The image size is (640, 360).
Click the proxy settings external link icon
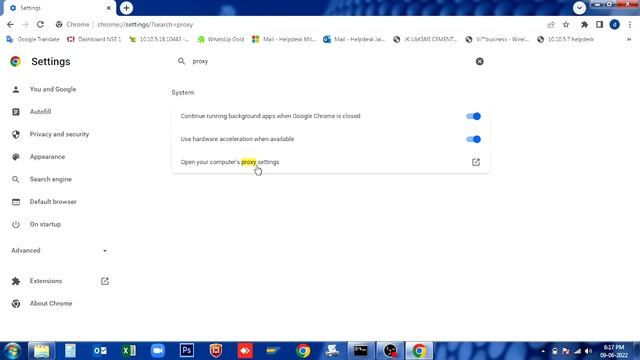coord(476,162)
